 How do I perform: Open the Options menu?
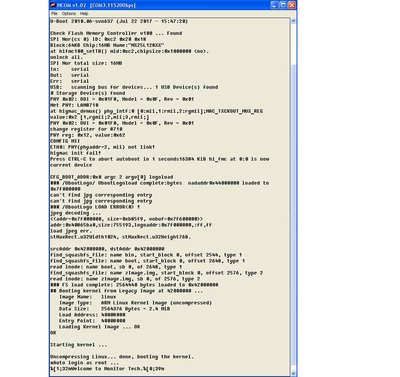(69, 14)
